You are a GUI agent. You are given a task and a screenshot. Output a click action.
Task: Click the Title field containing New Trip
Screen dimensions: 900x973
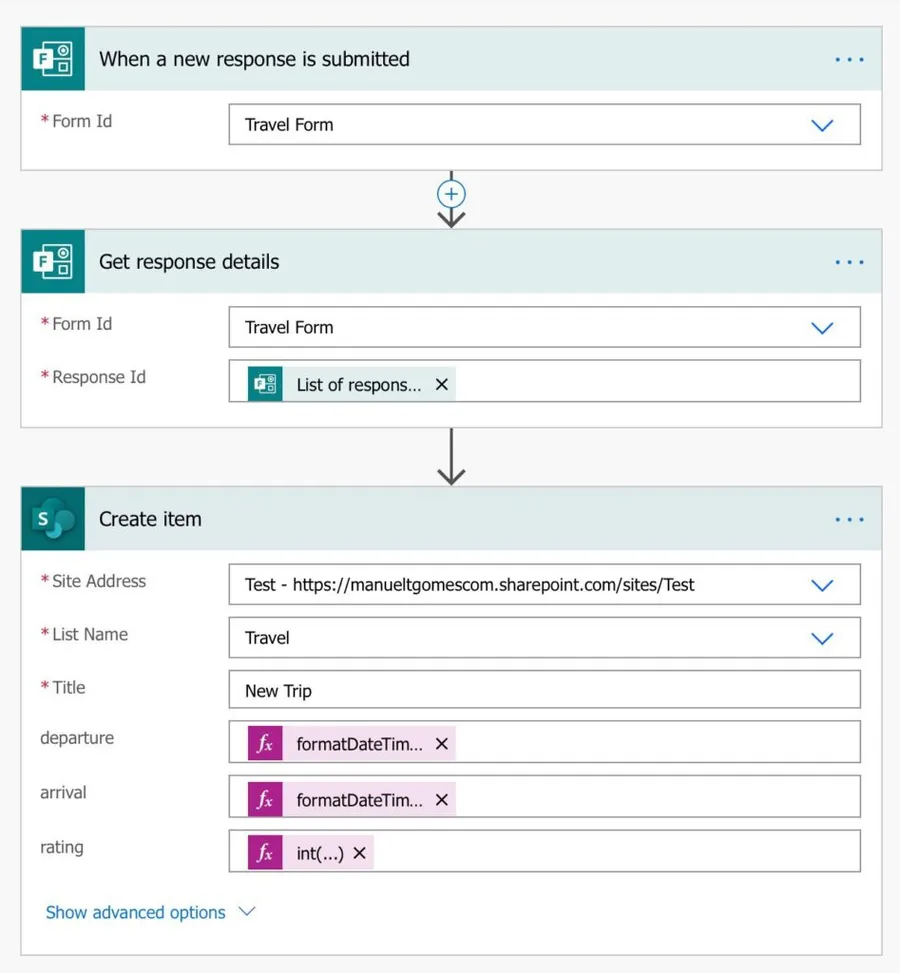(x=544, y=691)
